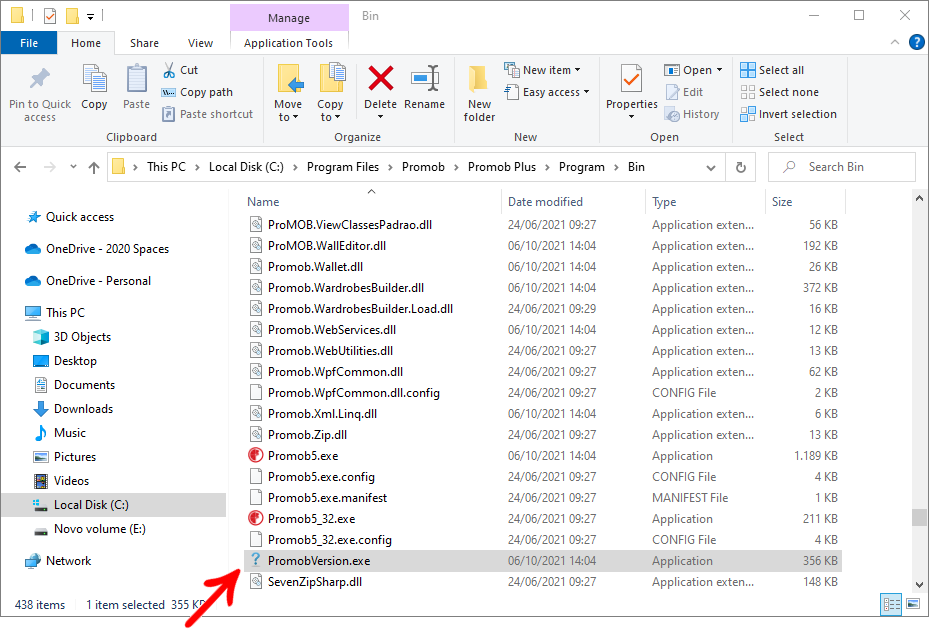
Task: Click the Properties quick access toolbar icon
Action: click(x=50, y=16)
